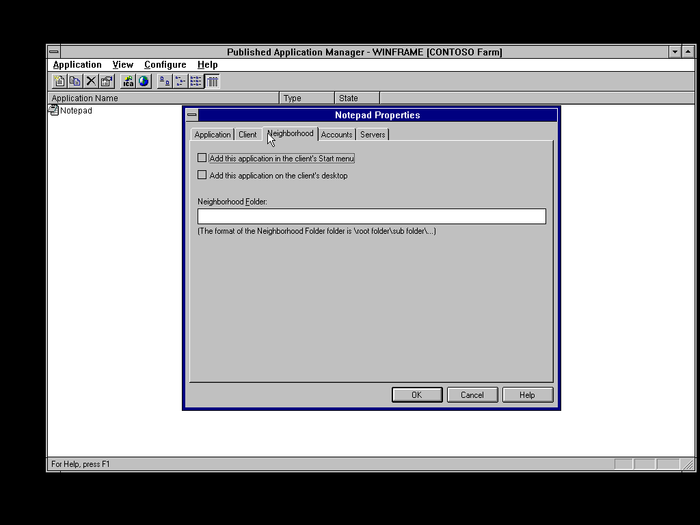Sort by Type column header
700x525 pixels.
(307, 98)
